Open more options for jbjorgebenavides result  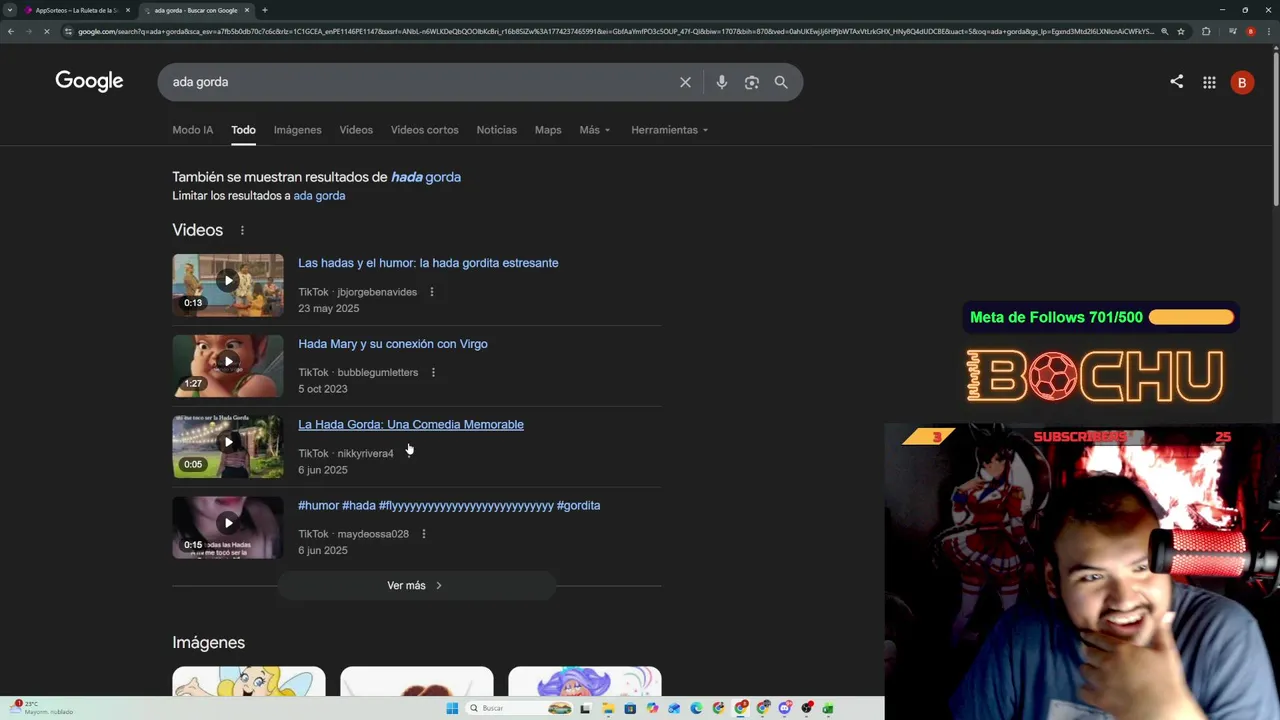point(432,292)
